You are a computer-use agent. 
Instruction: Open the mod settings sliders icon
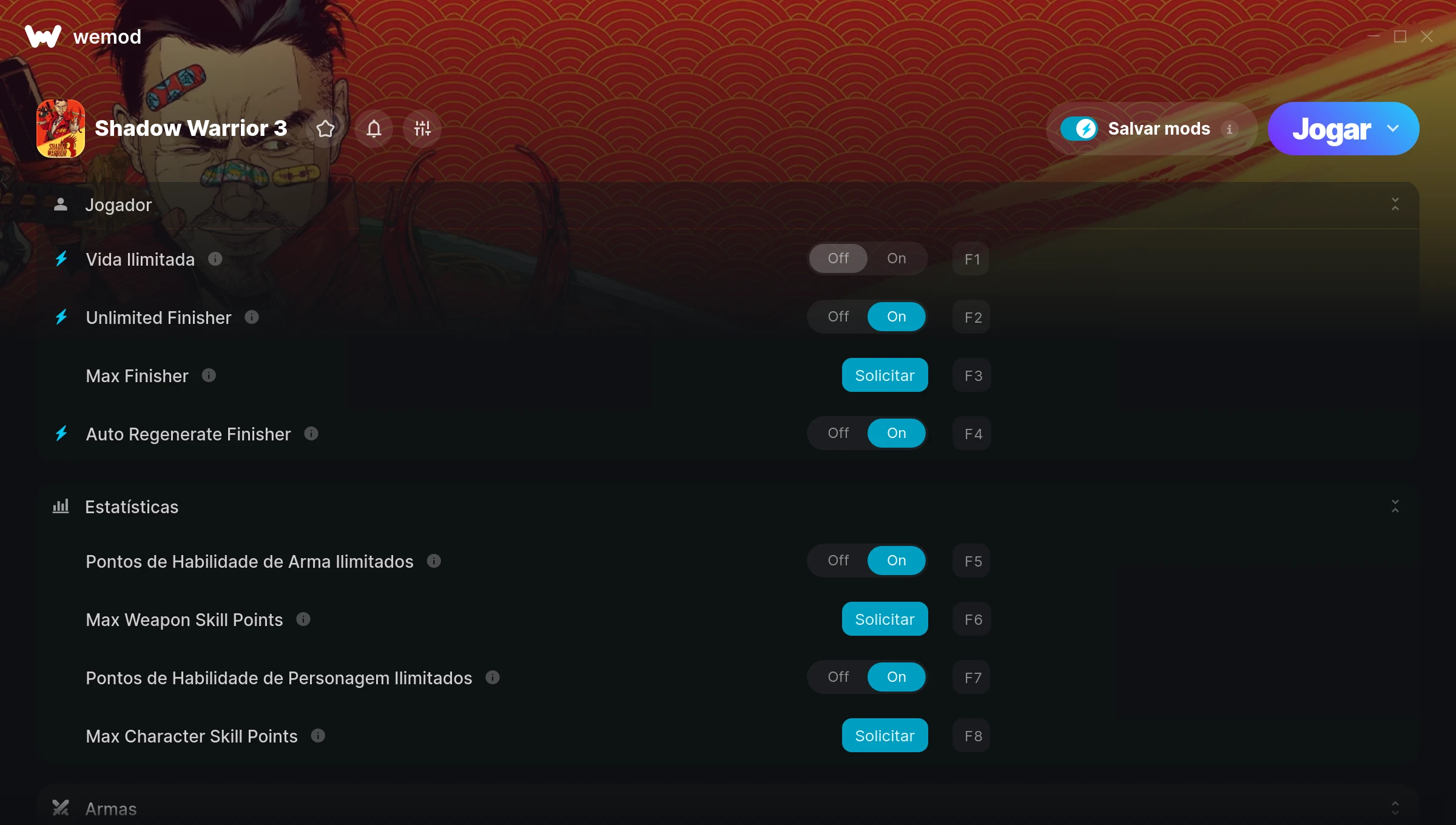(x=422, y=129)
